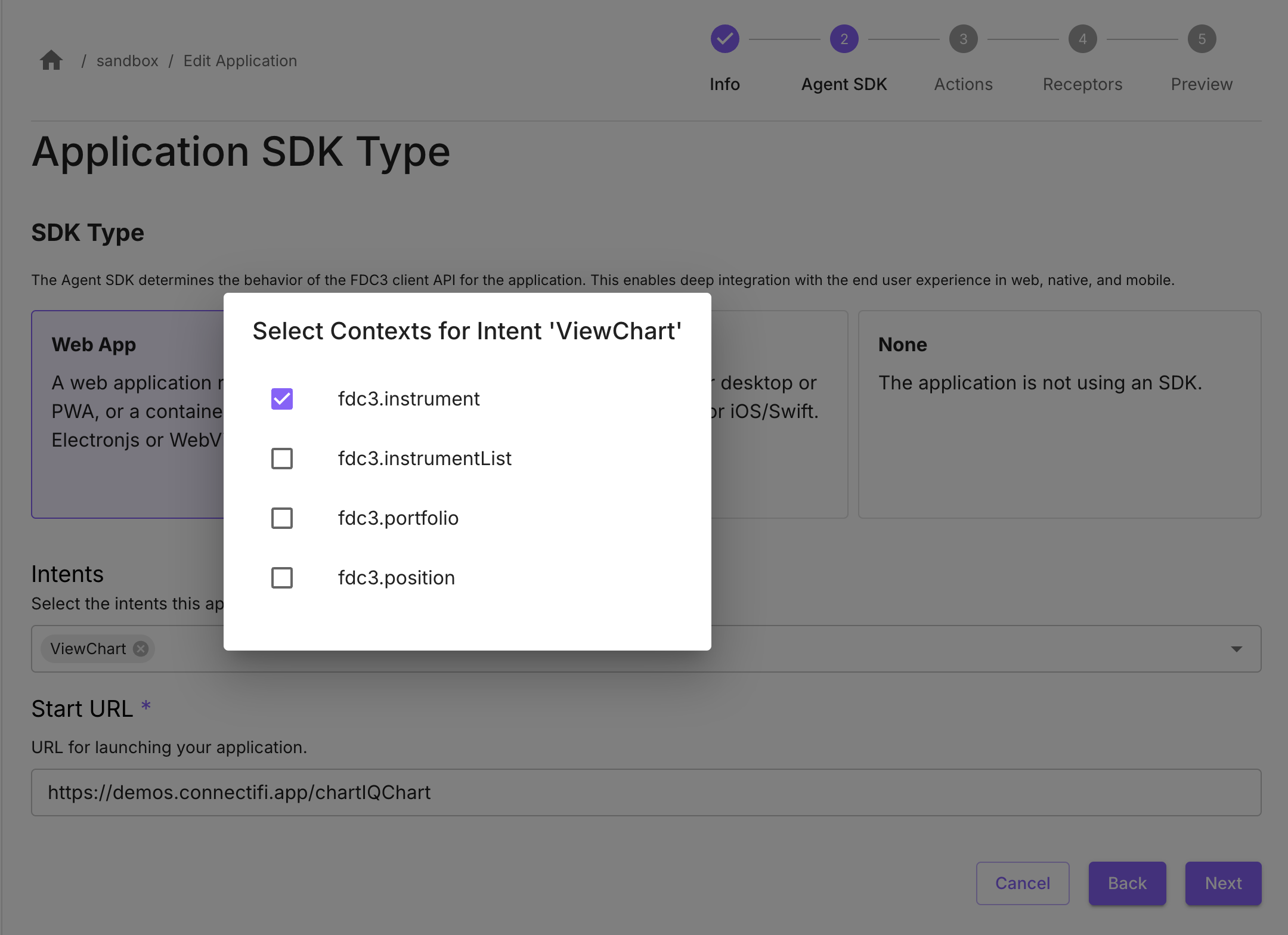Click the Next button
This screenshot has width=1288, height=935.
pyautogui.click(x=1223, y=883)
